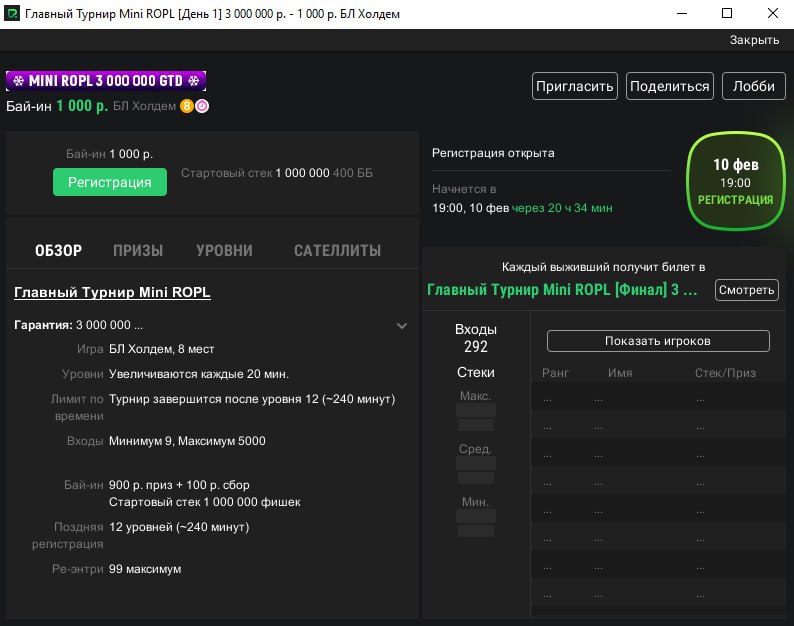The height and width of the screenshot is (626, 794).
Task: Click 'Минимум 9, Максимум 5000' text
Action: pyautogui.click(x=187, y=441)
